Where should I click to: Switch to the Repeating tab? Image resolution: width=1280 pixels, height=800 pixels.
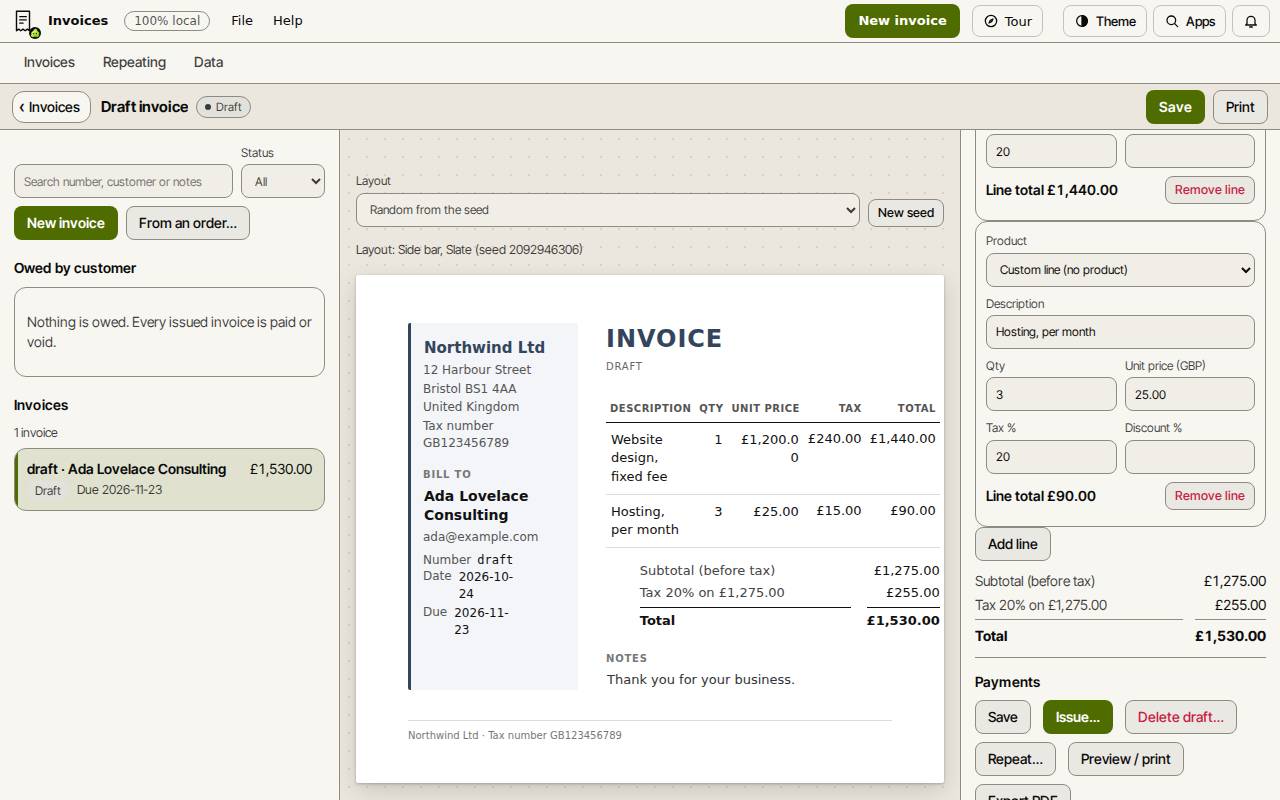tap(134, 62)
